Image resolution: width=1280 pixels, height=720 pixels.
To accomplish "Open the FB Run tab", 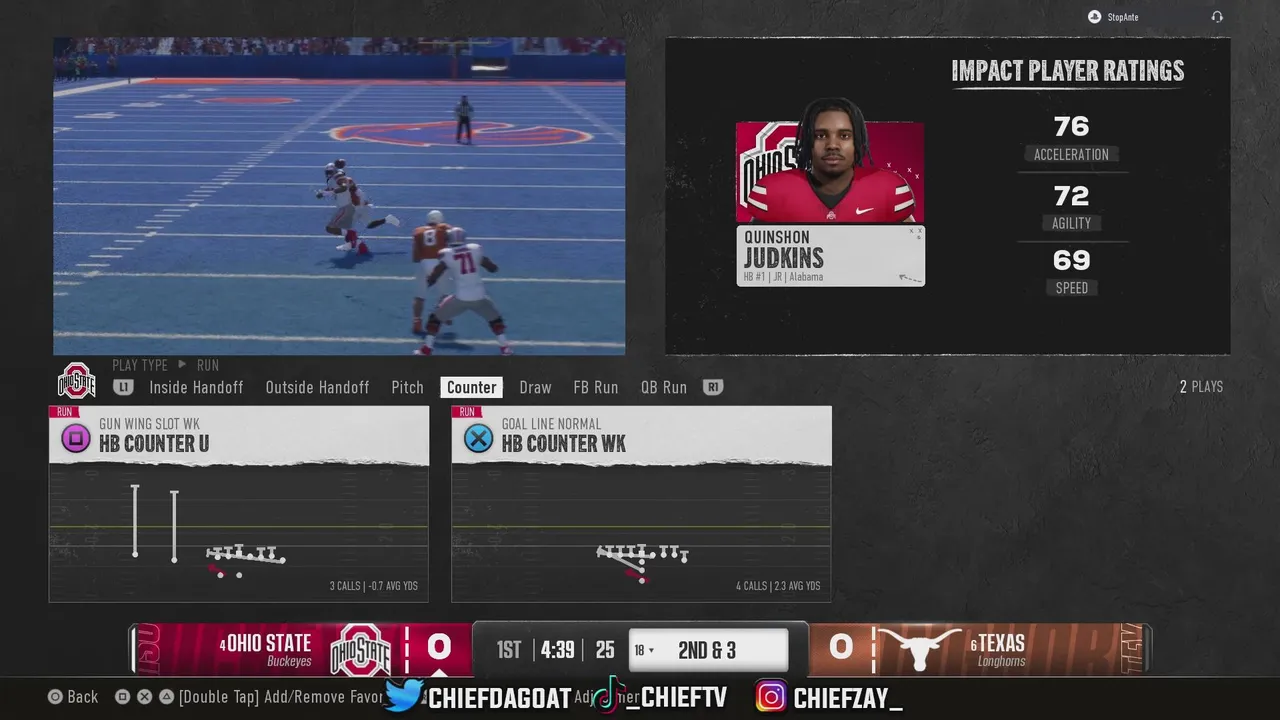I will pos(595,387).
